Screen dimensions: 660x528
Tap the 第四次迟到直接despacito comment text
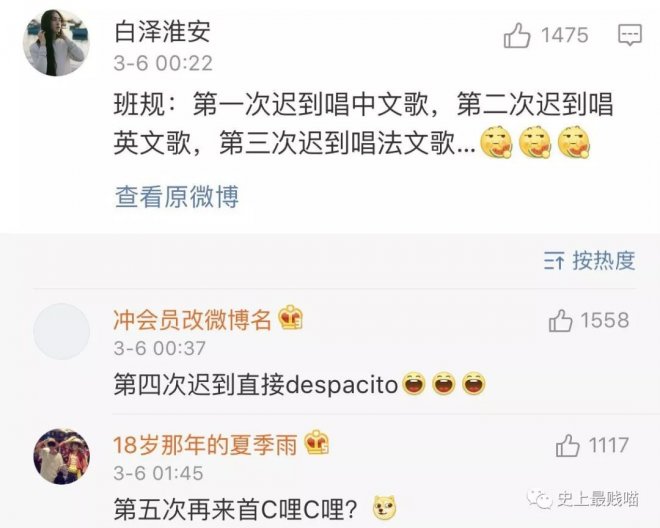tap(256, 385)
